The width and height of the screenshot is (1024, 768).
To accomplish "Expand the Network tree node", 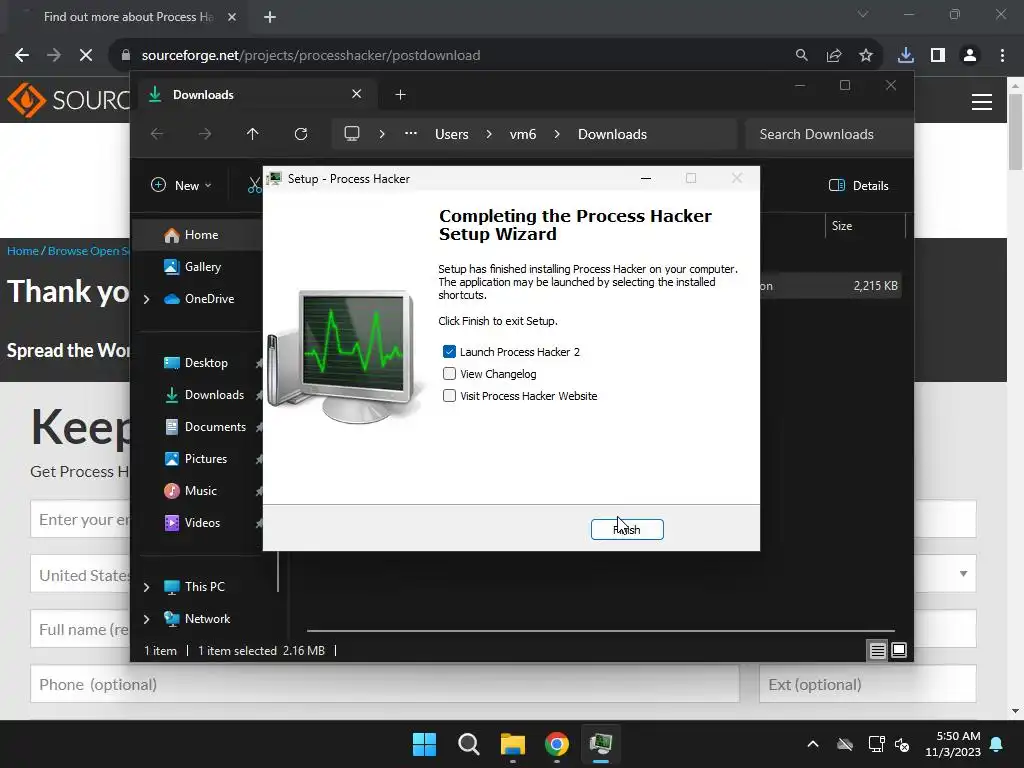I will point(146,619).
